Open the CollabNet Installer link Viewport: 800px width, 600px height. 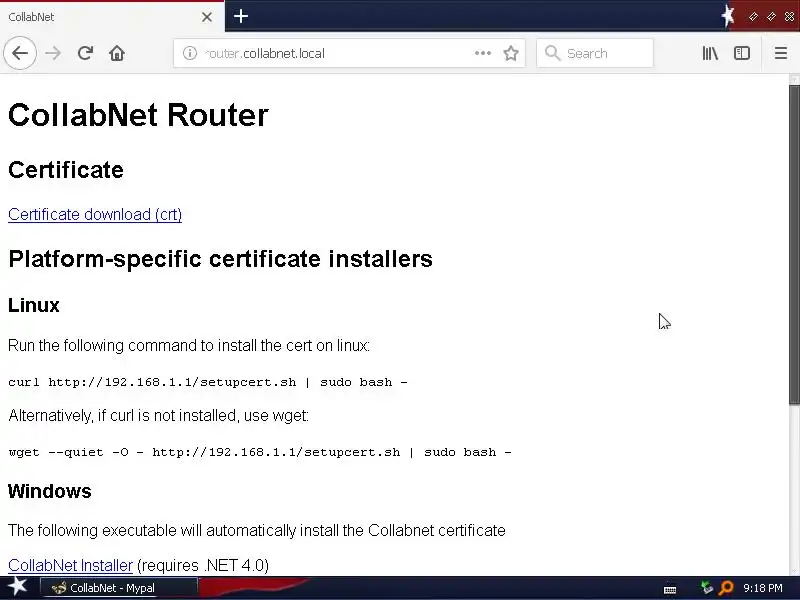[x=70, y=565]
